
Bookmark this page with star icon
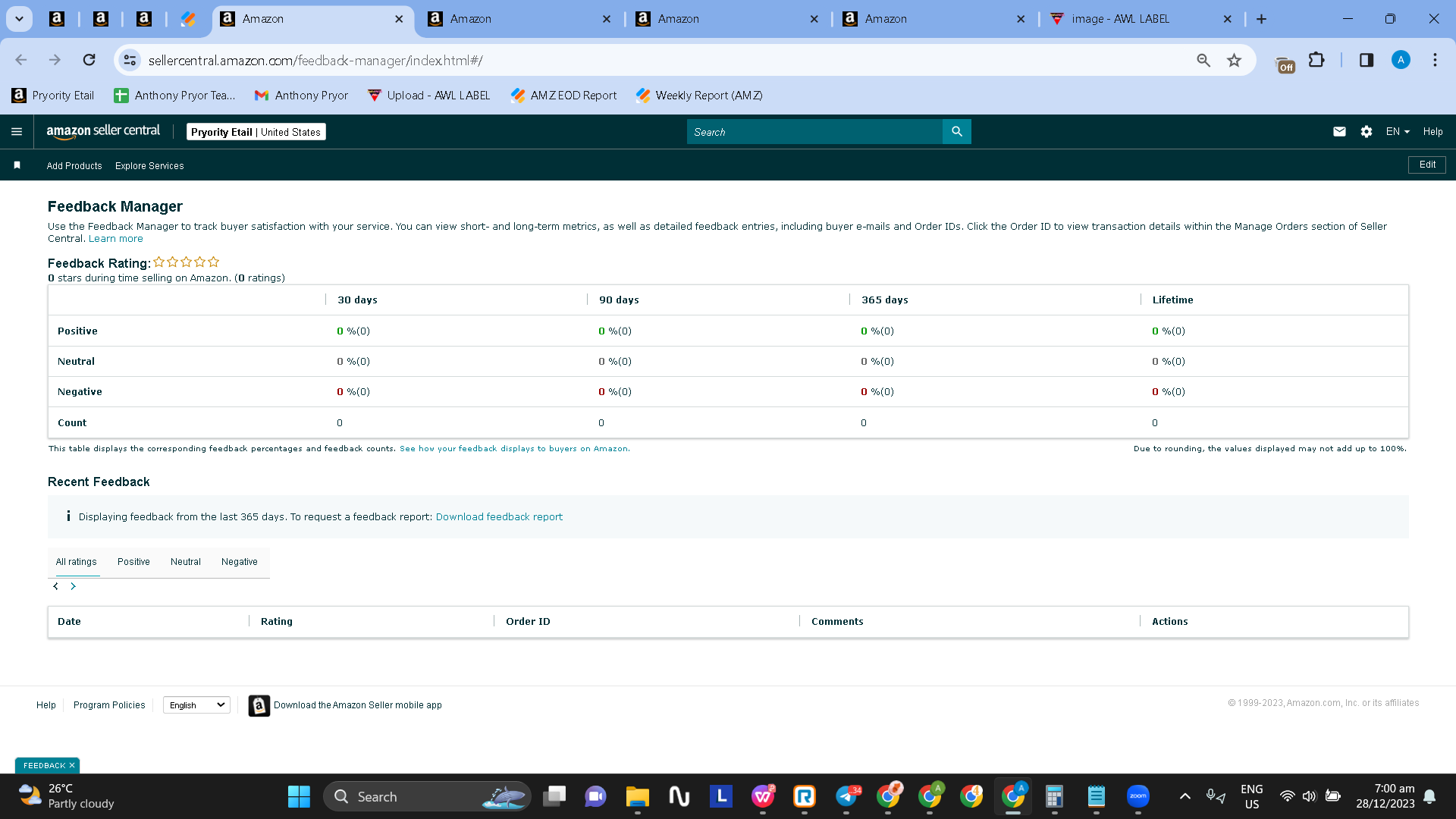(x=1234, y=60)
